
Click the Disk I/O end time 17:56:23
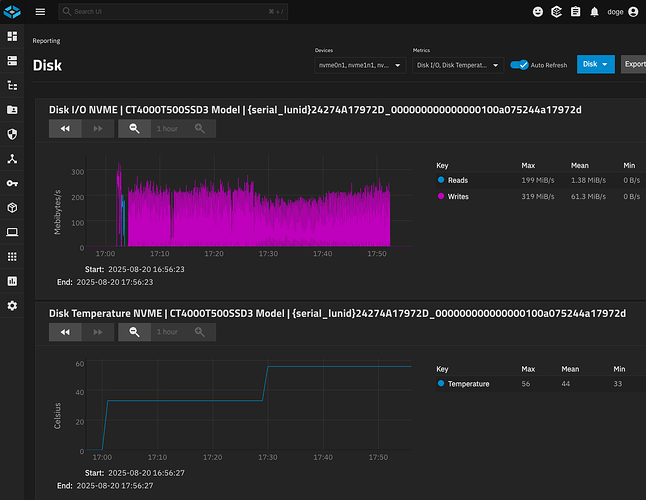pyautogui.click(x=115, y=282)
